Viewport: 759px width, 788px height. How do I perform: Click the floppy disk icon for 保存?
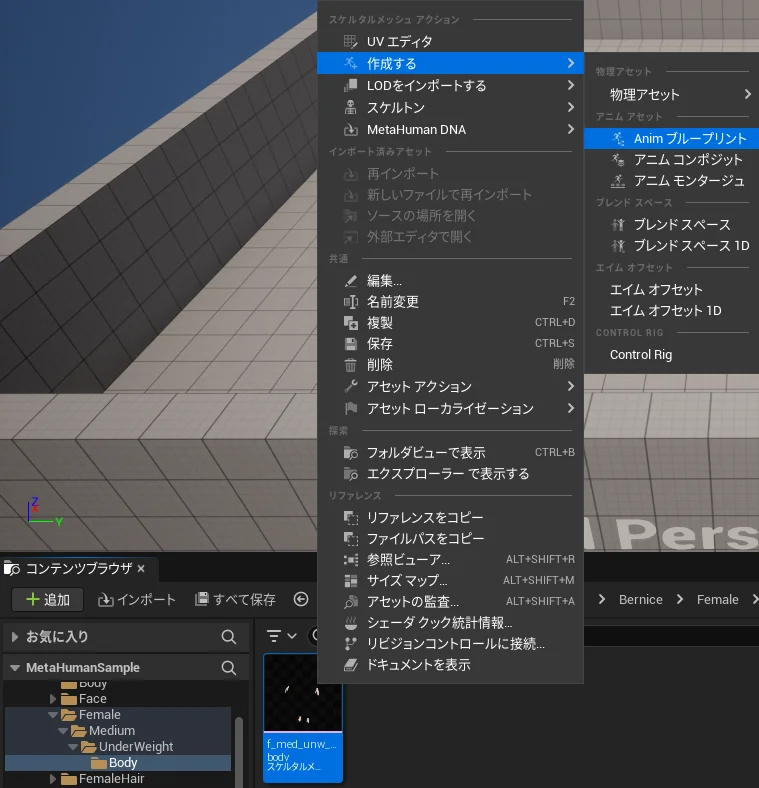pos(350,344)
